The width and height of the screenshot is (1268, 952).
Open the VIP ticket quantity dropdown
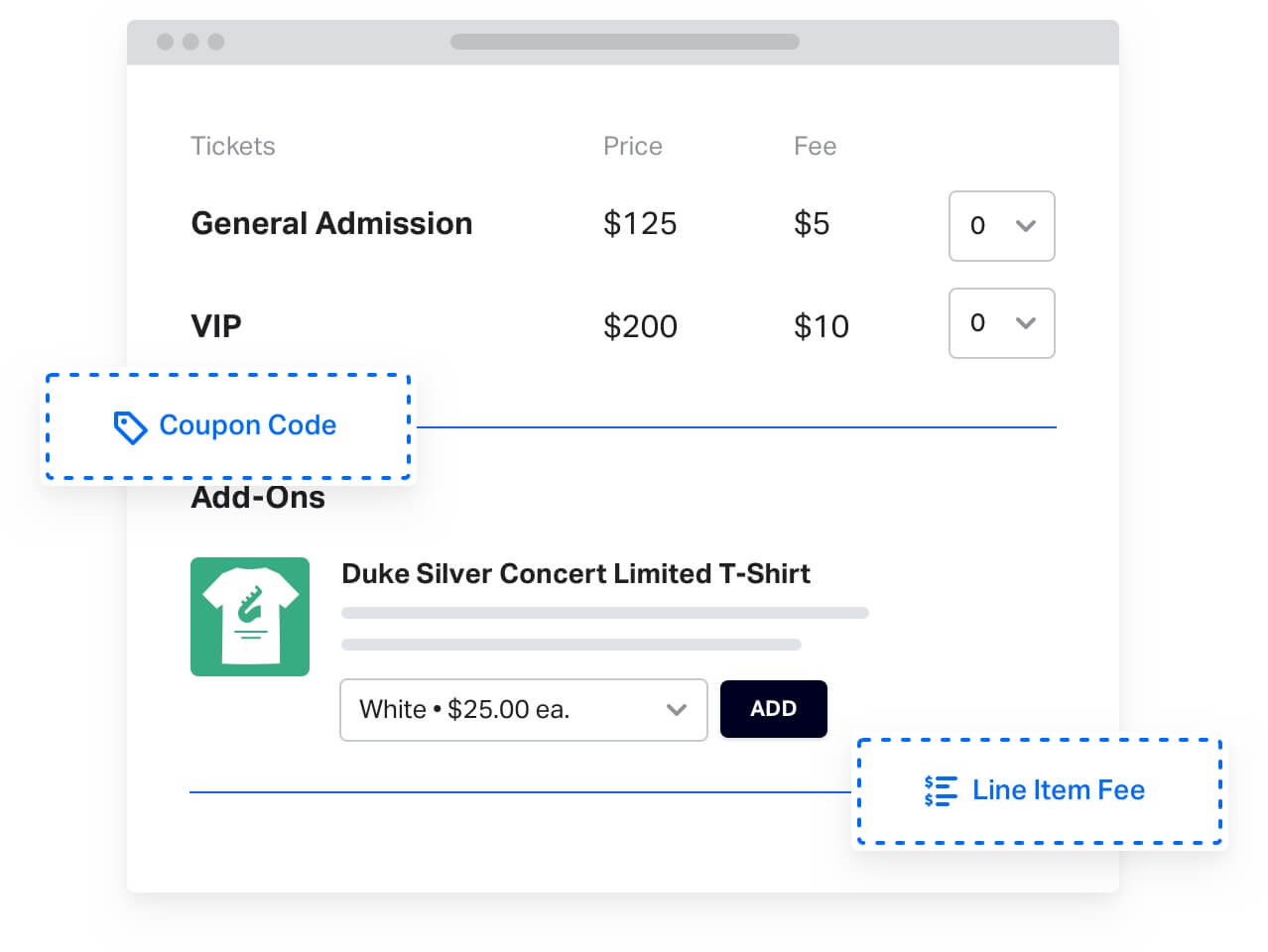click(x=1001, y=323)
